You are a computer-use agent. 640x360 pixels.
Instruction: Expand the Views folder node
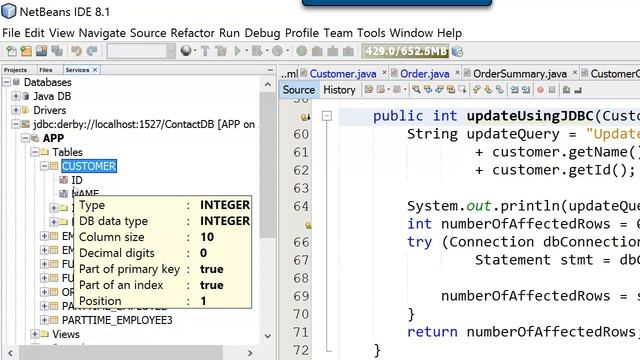(x=35, y=334)
